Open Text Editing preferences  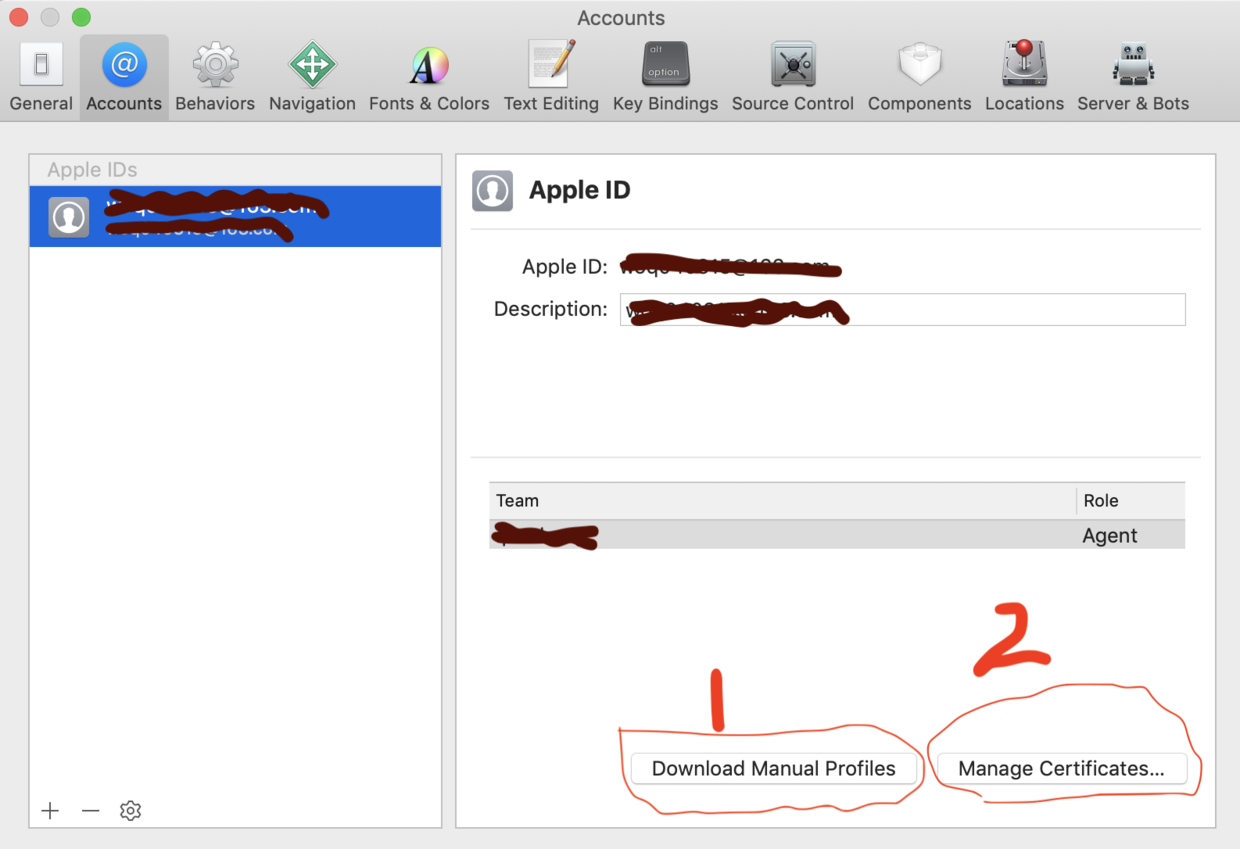[x=551, y=78]
